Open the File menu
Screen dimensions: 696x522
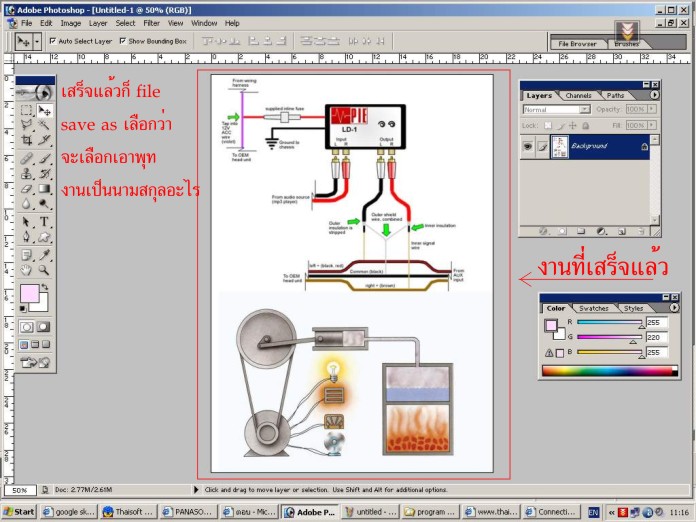[27, 23]
